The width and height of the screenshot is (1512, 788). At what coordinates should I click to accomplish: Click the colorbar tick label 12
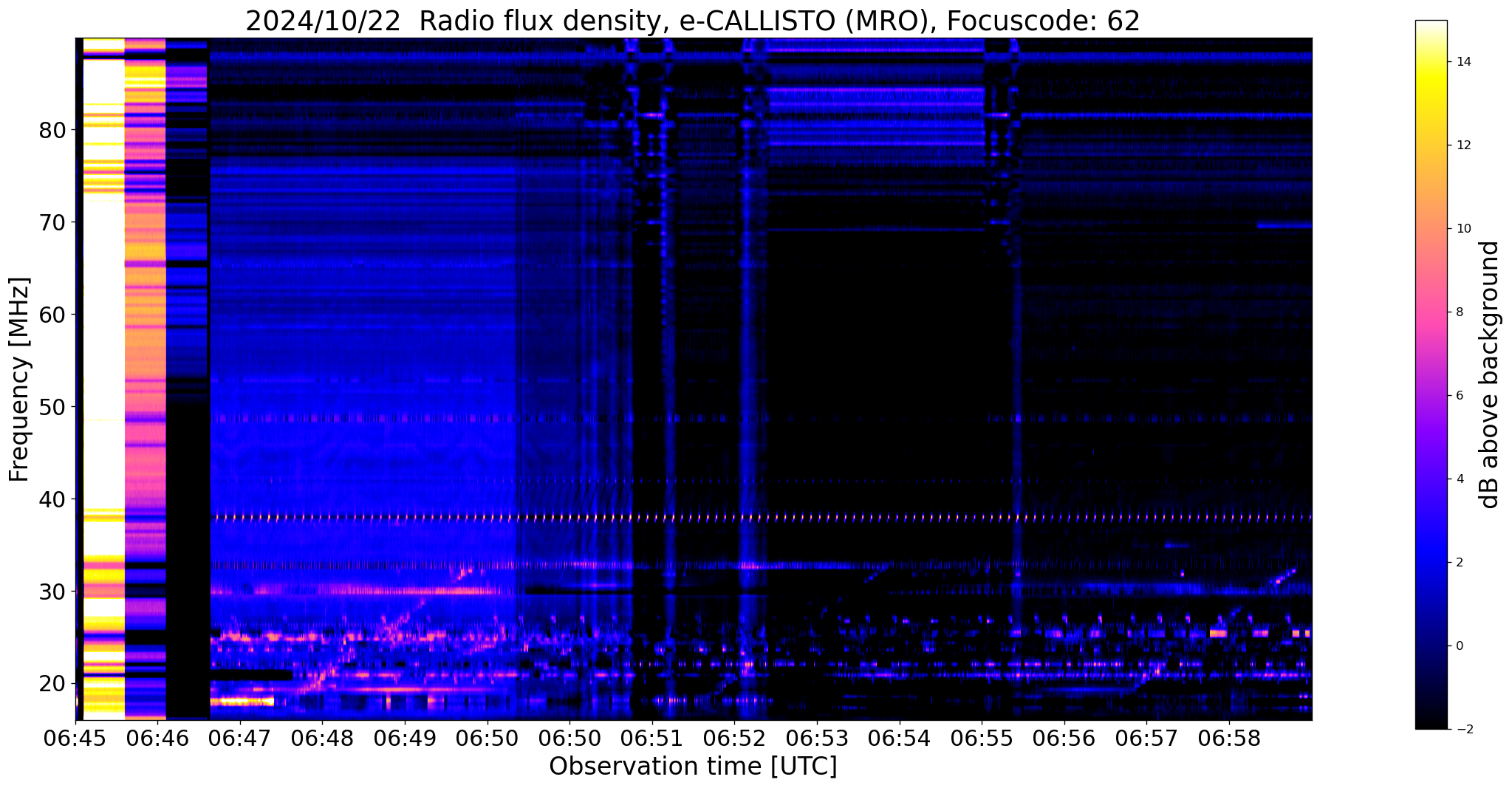pyautogui.click(x=1463, y=145)
